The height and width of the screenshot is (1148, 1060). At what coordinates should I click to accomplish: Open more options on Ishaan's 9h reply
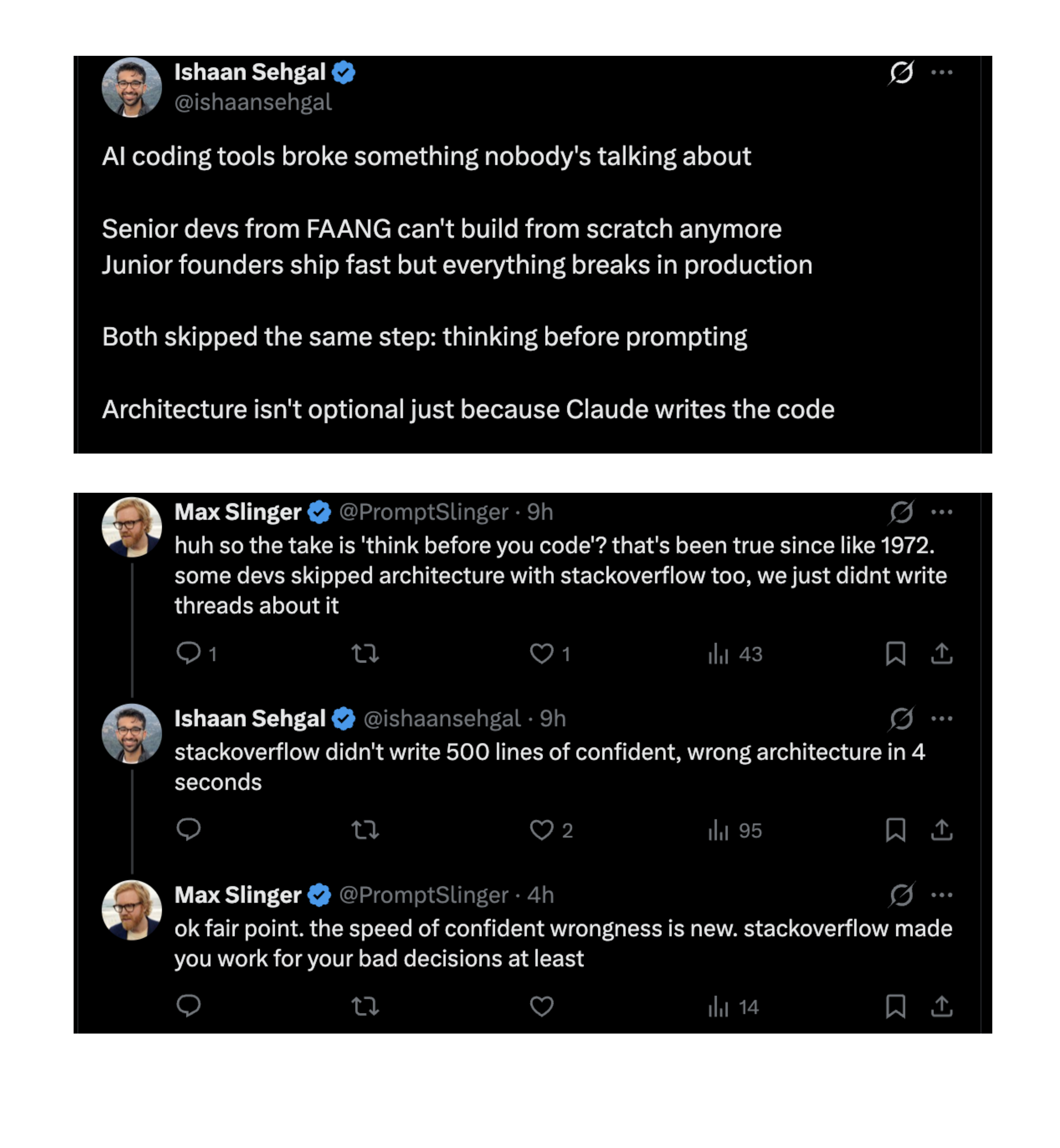click(x=942, y=718)
